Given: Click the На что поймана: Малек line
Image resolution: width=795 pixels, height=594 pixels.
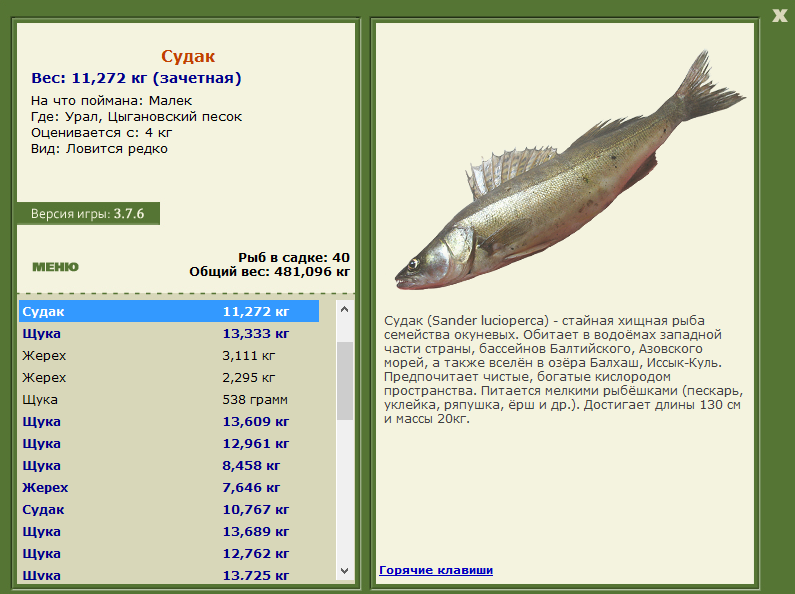Looking at the screenshot, I should (112, 100).
